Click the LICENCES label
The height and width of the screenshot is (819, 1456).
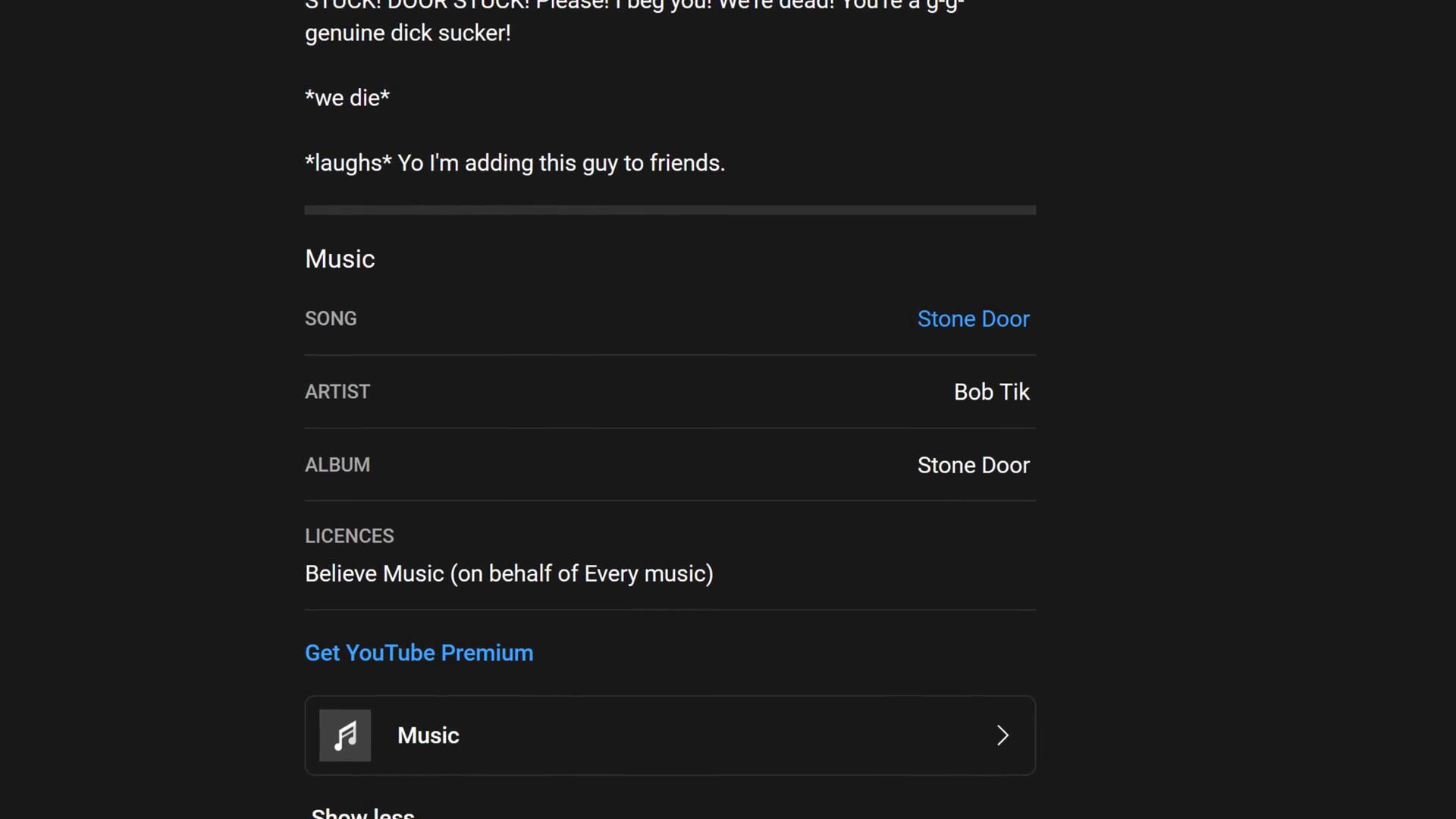click(350, 536)
